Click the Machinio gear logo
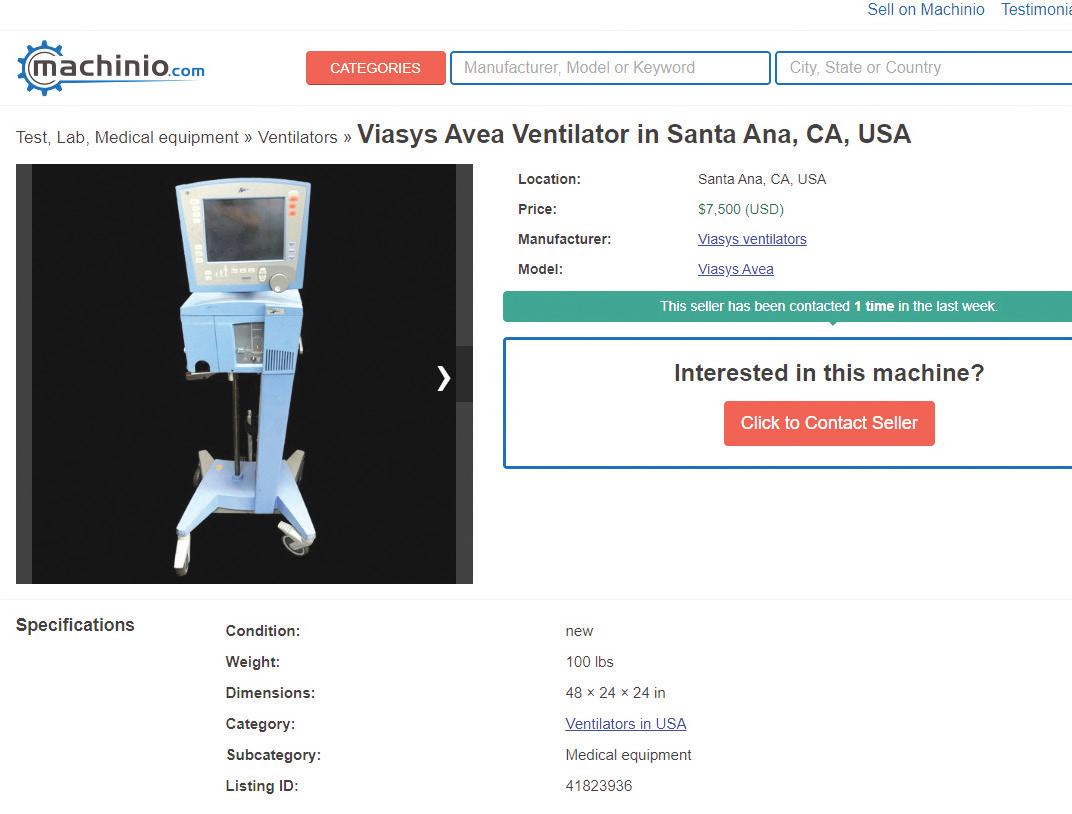 (110, 68)
